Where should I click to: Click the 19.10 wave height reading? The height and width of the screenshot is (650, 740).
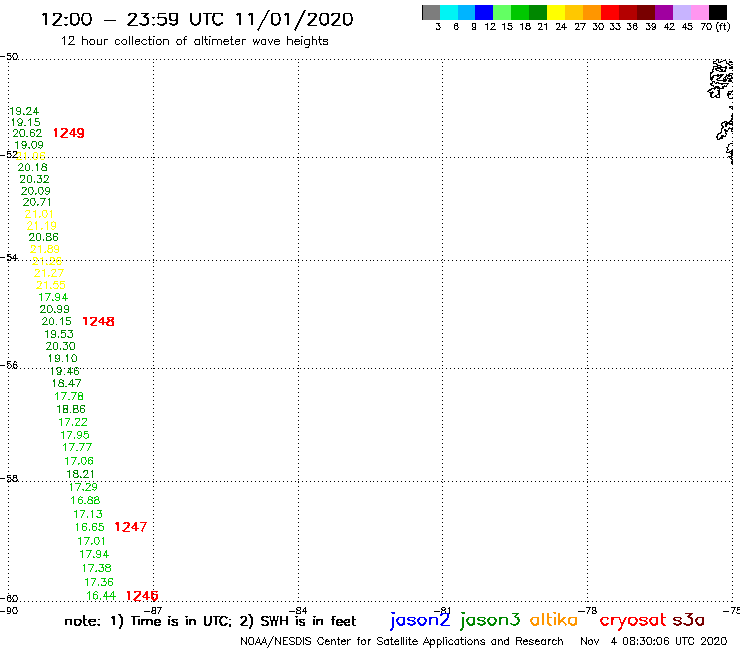pos(62,359)
